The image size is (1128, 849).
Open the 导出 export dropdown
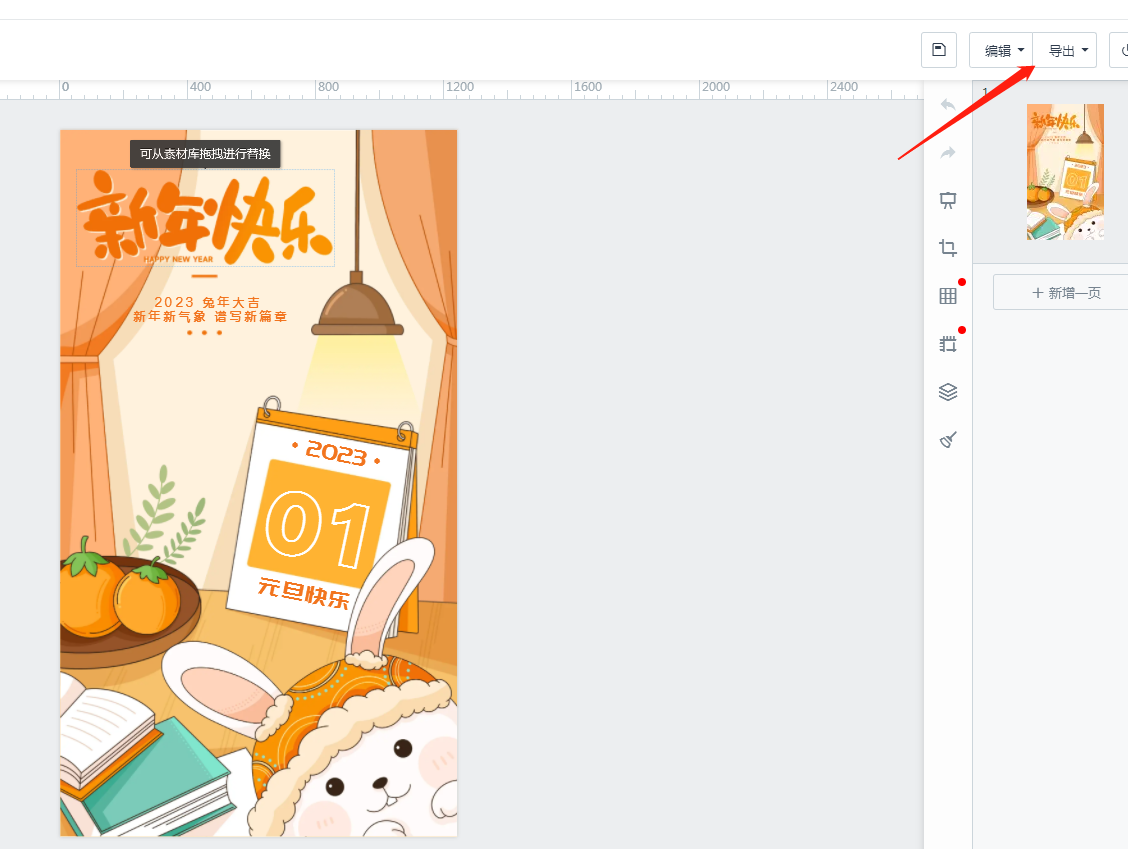tap(1066, 50)
